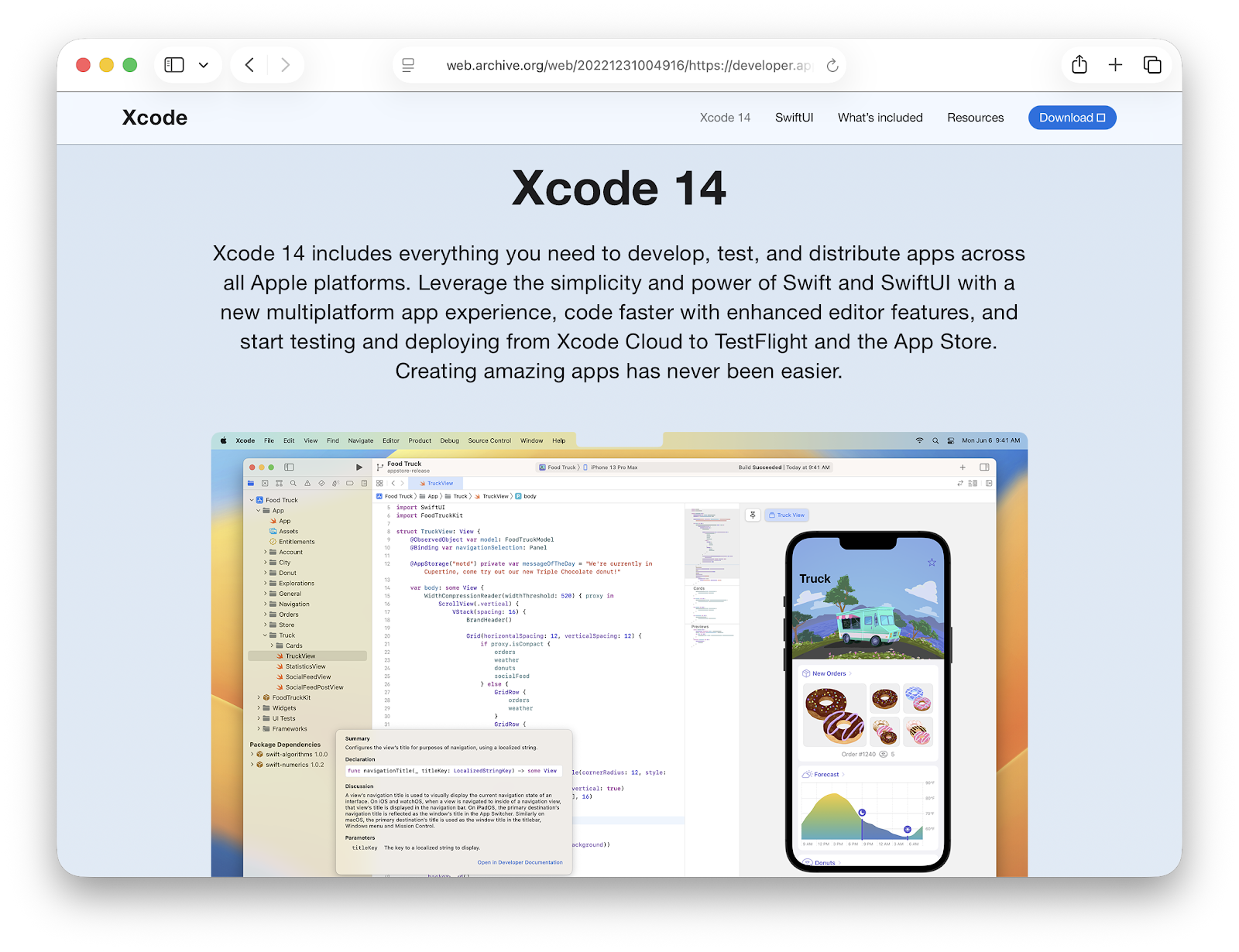Go forward with Safari's forward arrow
Image resolution: width=1239 pixels, height=952 pixels.
tap(285, 65)
